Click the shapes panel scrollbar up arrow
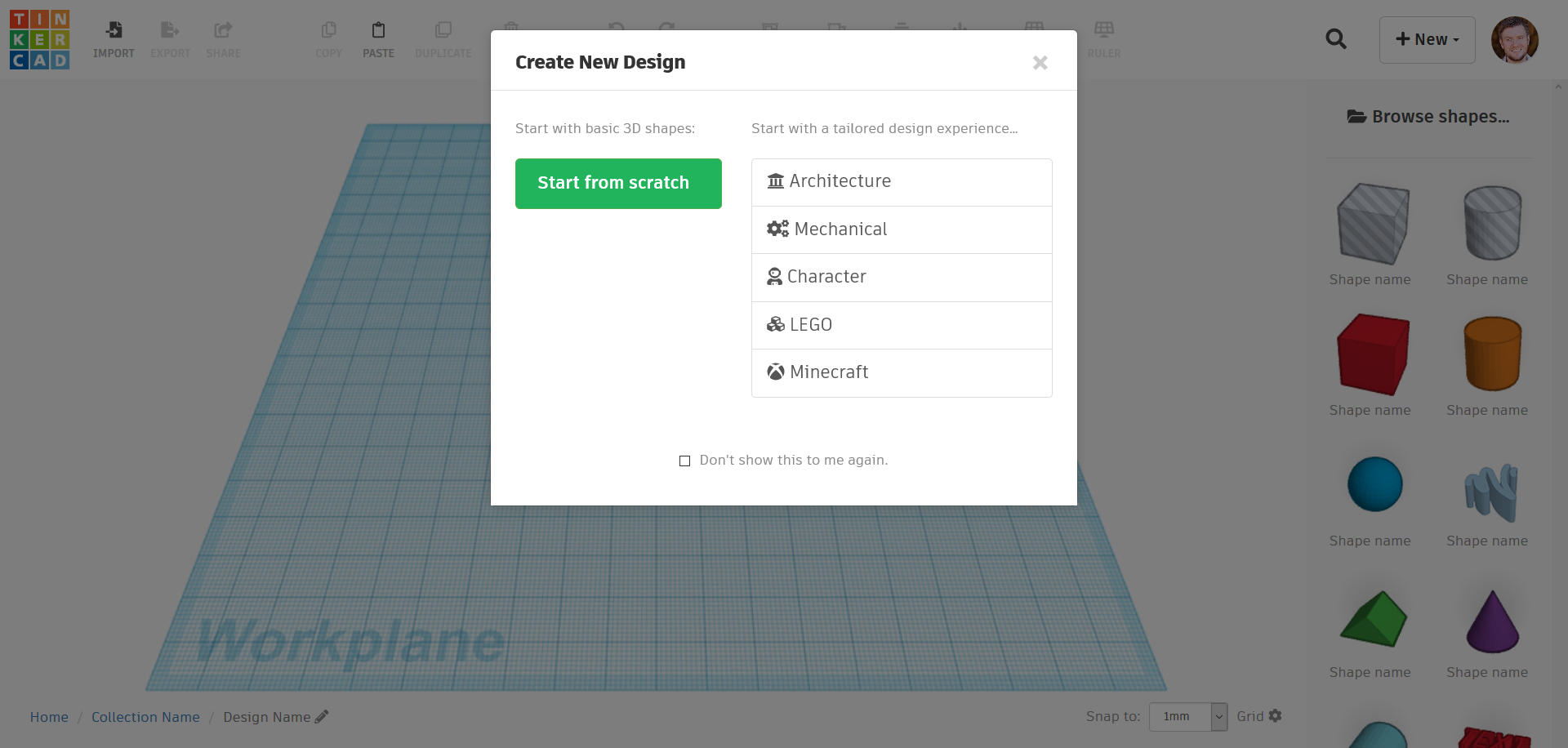The image size is (1568, 748). (1558, 87)
